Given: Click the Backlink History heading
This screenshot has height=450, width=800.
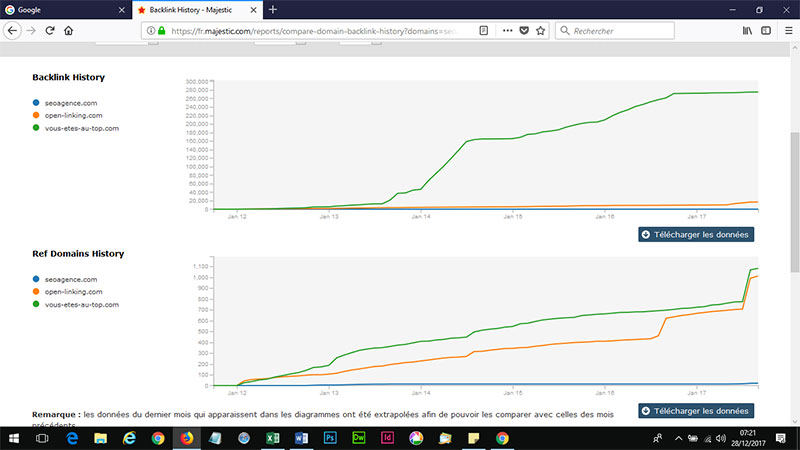Looking at the screenshot, I should coord(68,77).
